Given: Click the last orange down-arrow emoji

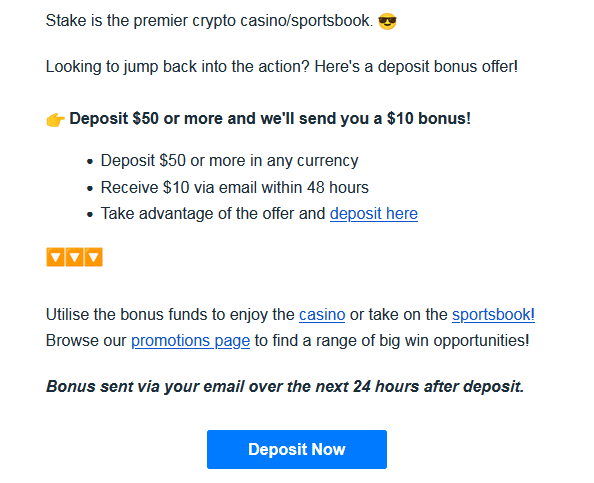Looking at the screenshot, I should pos(93,257).
